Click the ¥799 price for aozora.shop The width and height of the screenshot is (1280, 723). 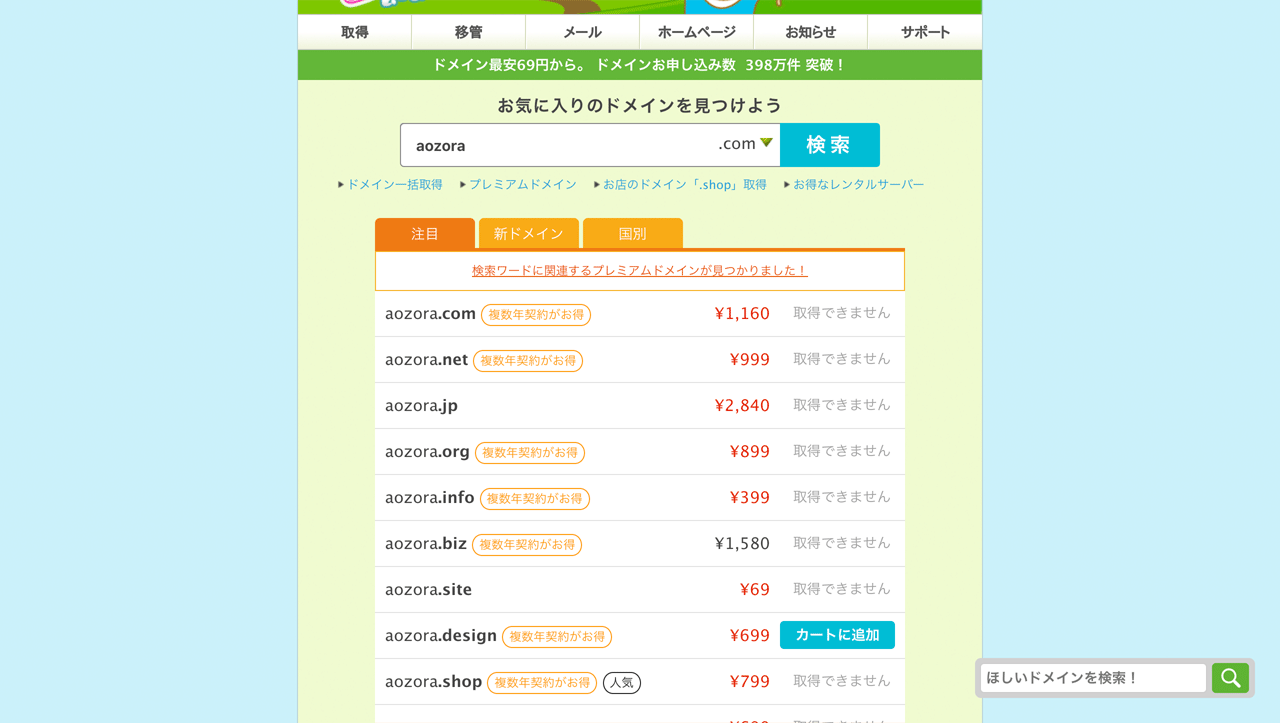(x=750, y=682)
